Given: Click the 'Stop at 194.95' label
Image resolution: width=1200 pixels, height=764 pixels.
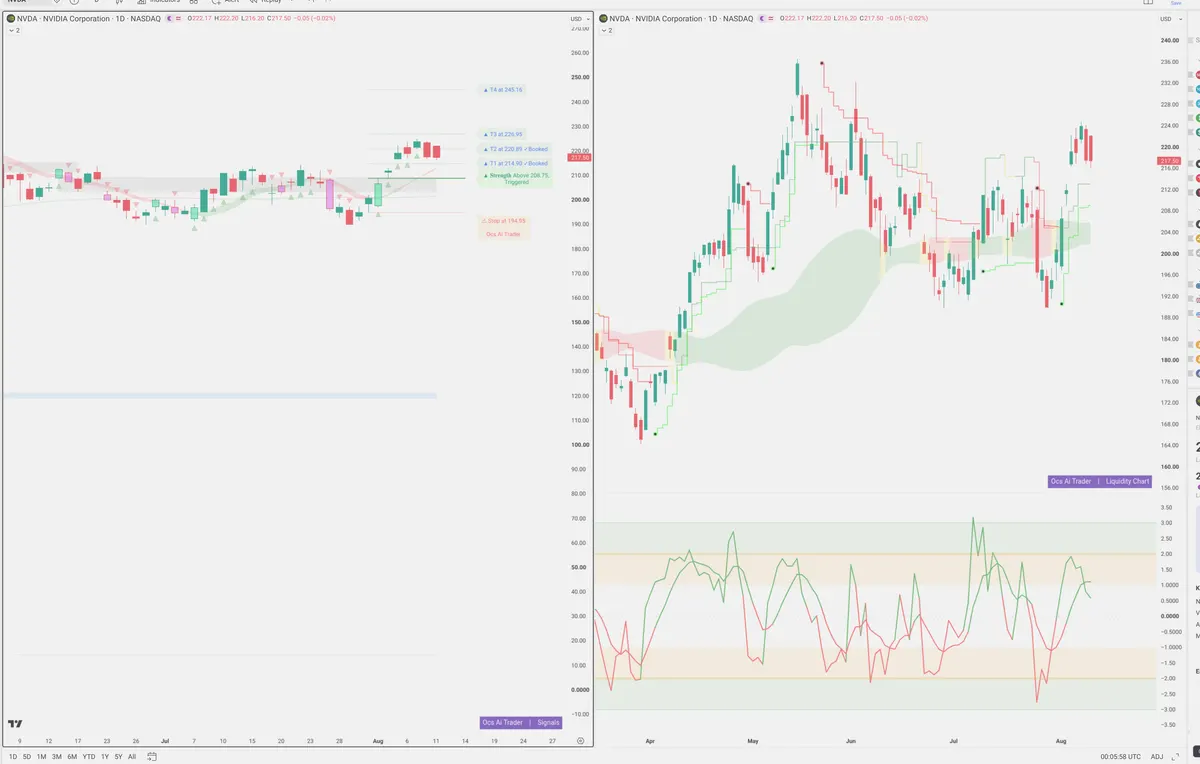Looking at the screenshot, I should point(503,221).
